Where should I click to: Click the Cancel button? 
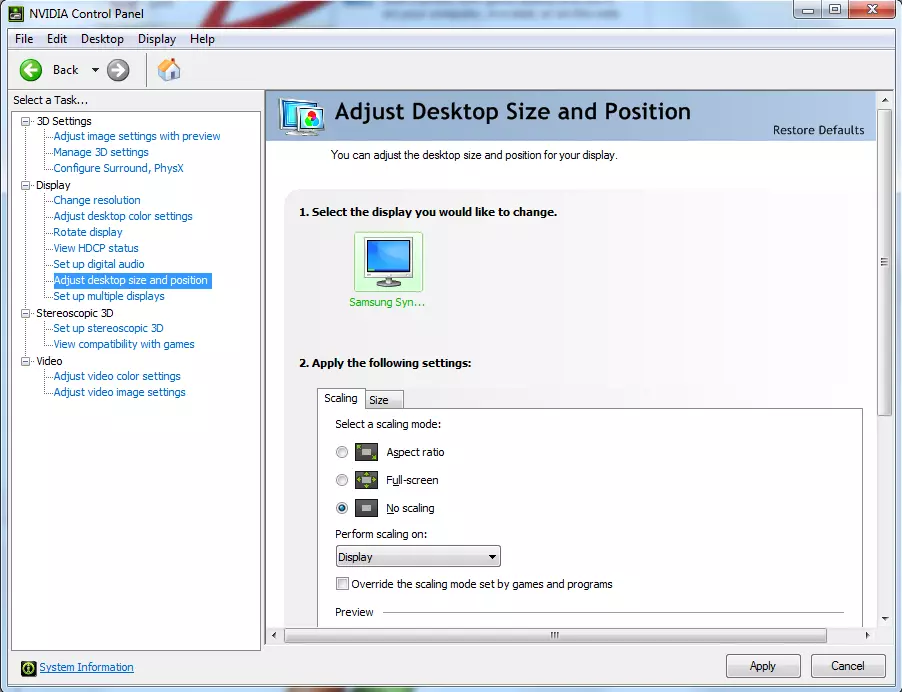coord(847,666)
